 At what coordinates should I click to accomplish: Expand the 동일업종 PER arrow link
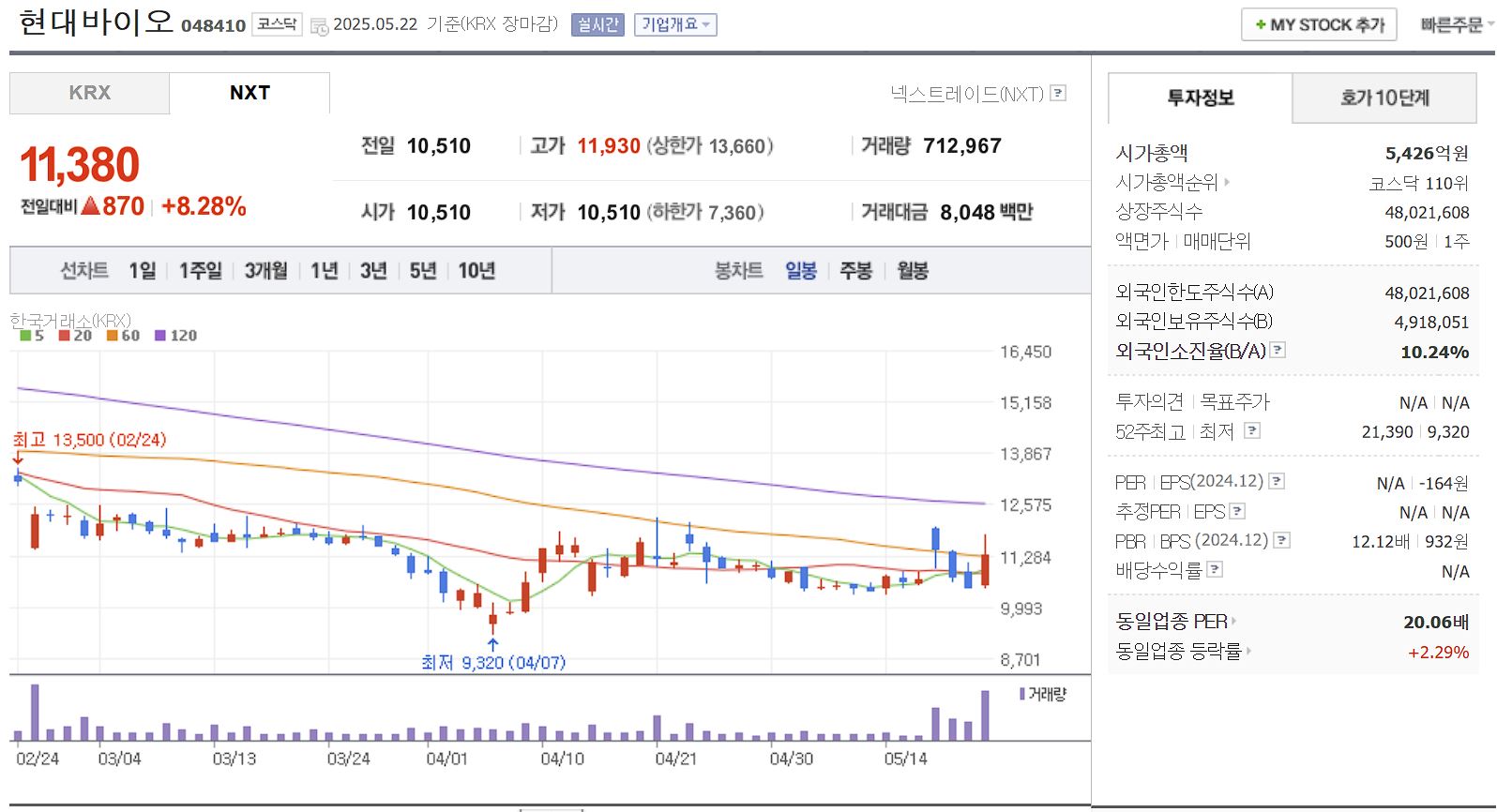(1233, 621)
